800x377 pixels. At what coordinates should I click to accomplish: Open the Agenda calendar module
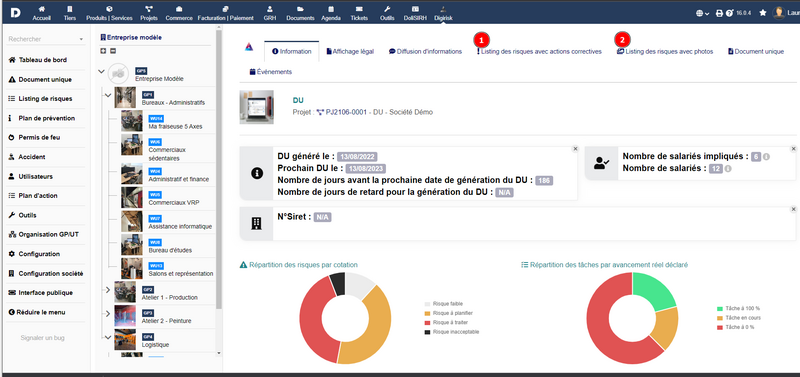point(331,13)
